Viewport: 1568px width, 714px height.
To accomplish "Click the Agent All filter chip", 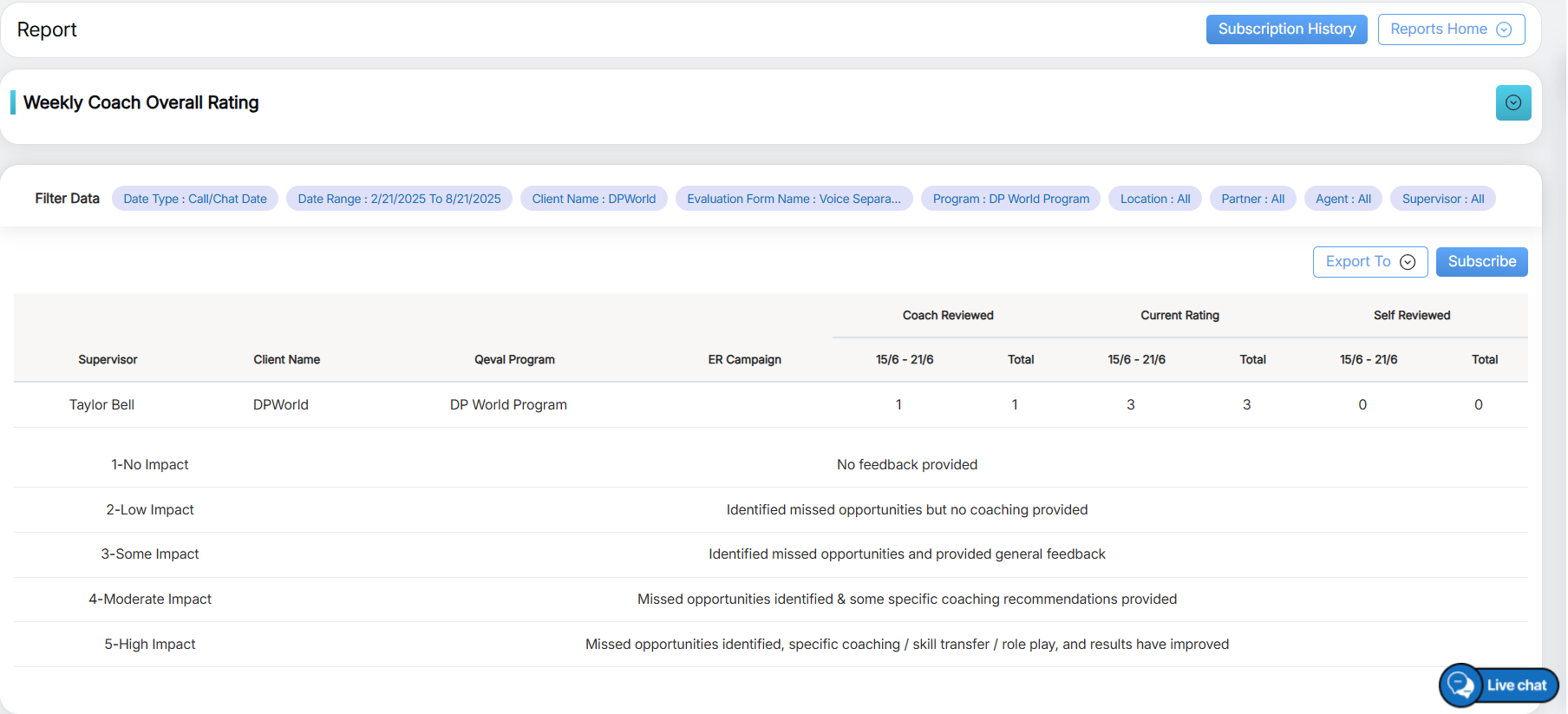I will (x=1343, y=199).
